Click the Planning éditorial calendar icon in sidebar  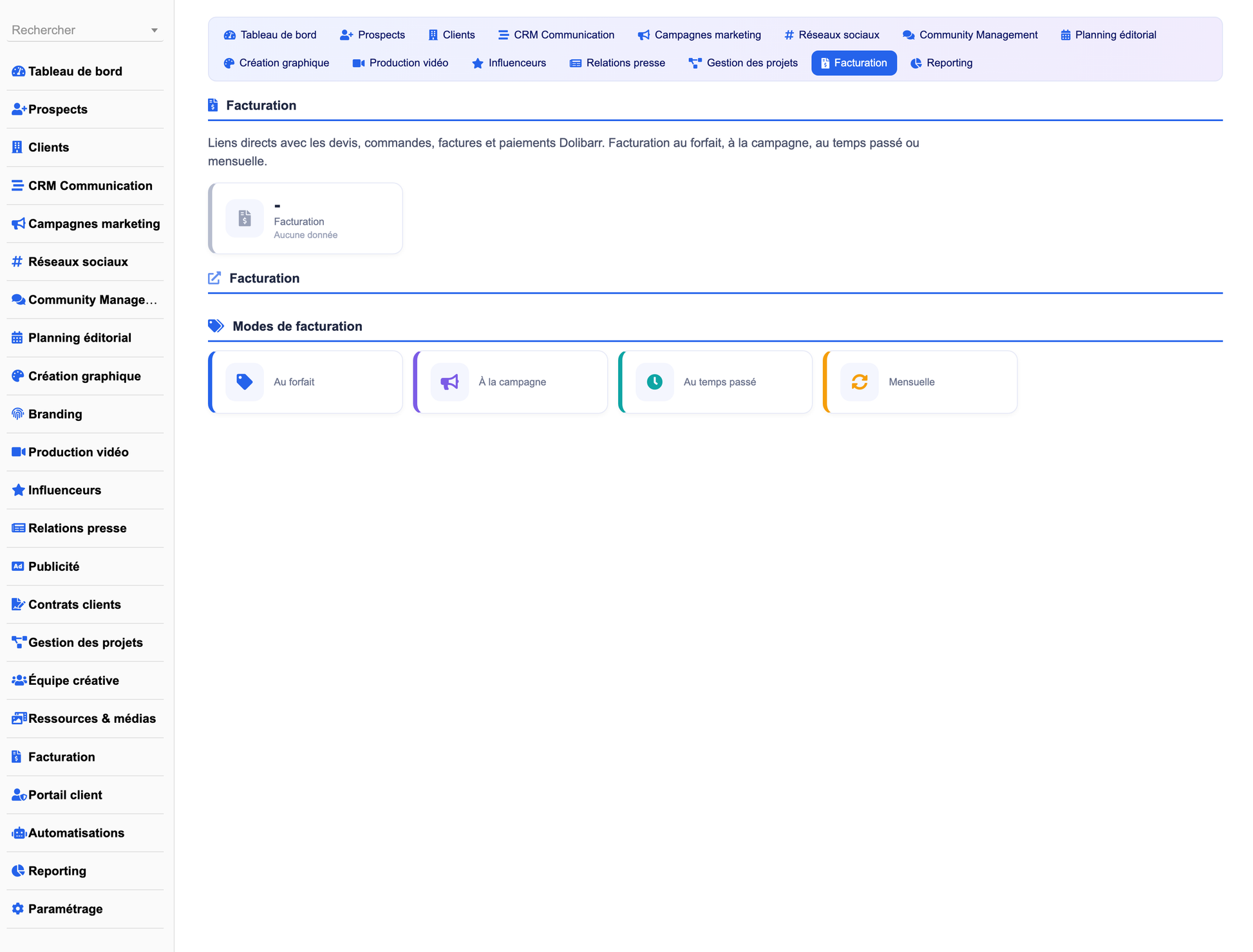(x=17, y=337)
